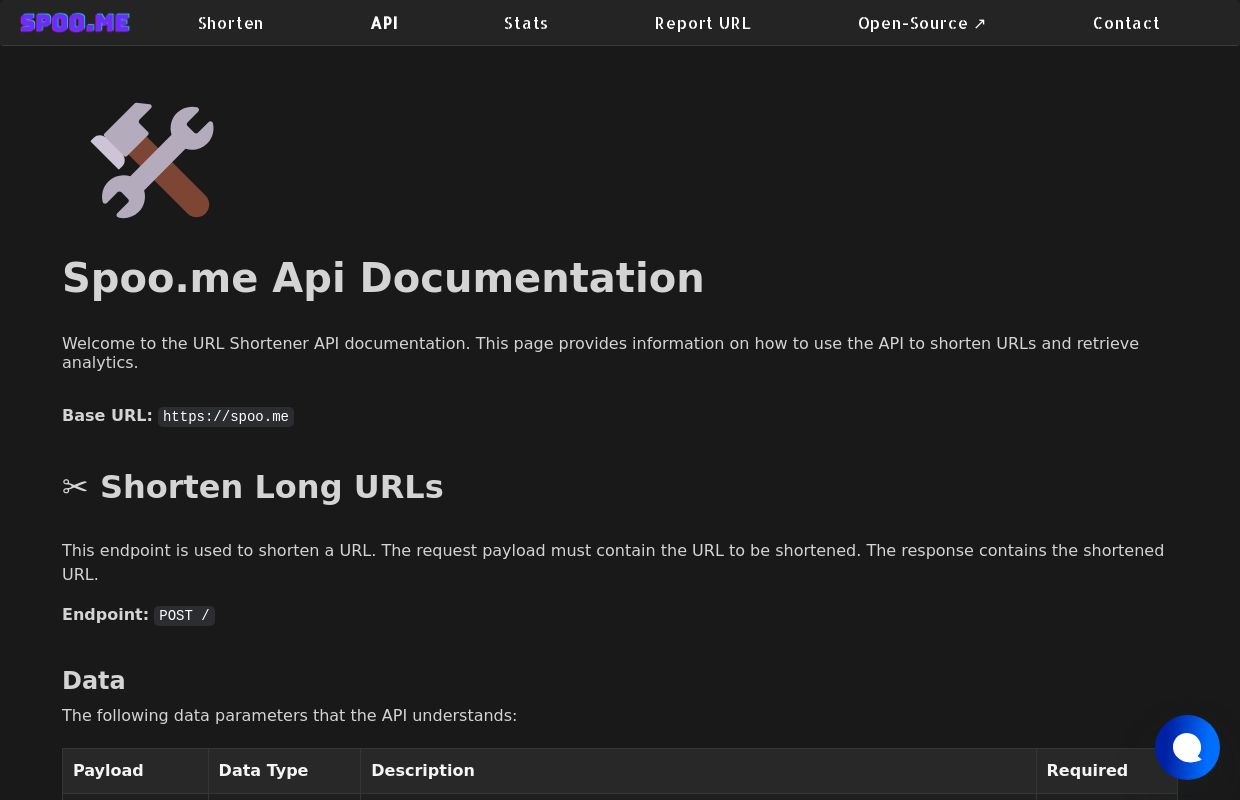Click the Spoo.me Api Documentation heading
Screen dimensions: 1240x800
(383, 278)
